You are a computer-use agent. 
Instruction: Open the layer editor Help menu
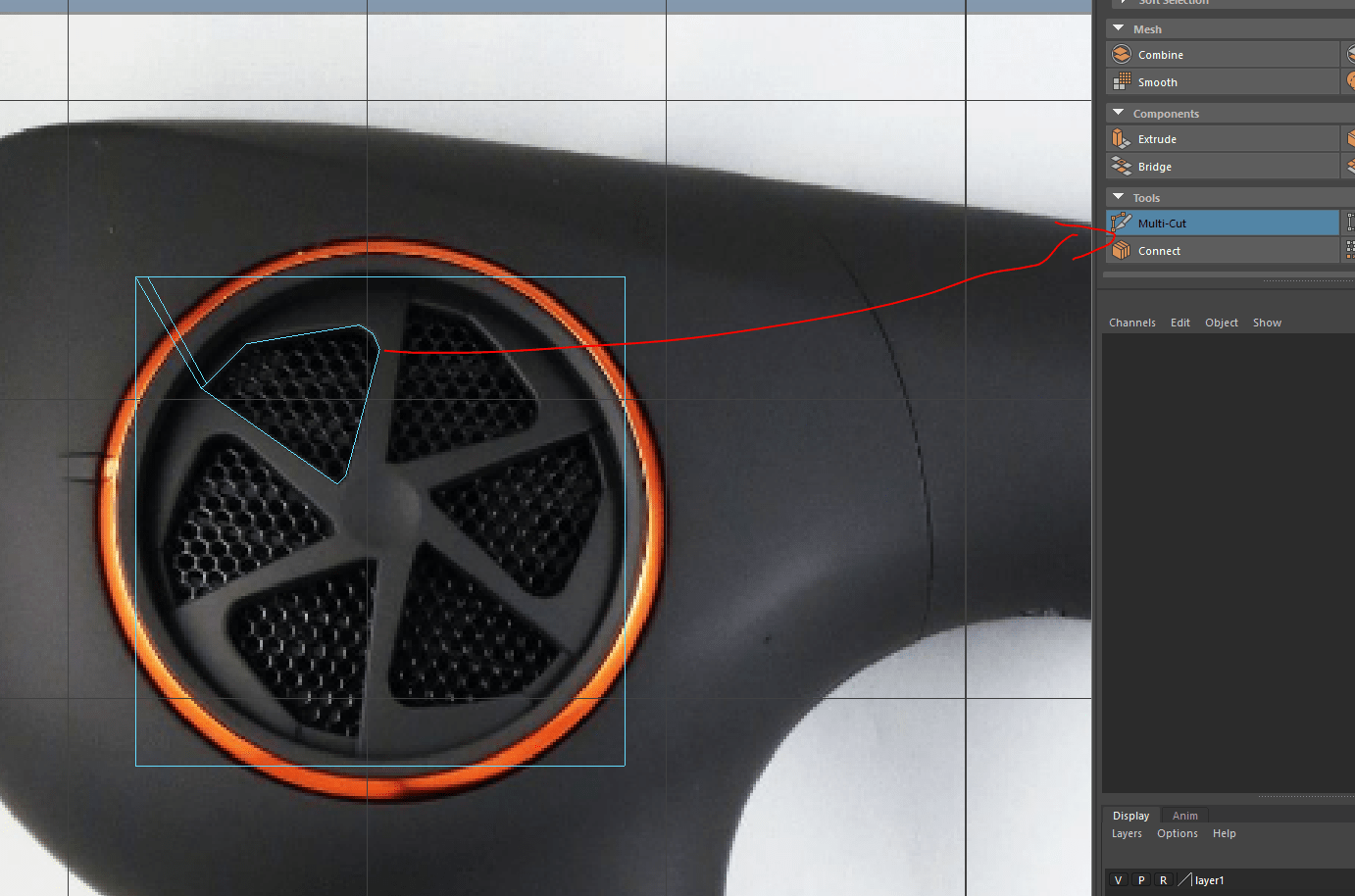pyautogui.click(x=1225, y=833)
